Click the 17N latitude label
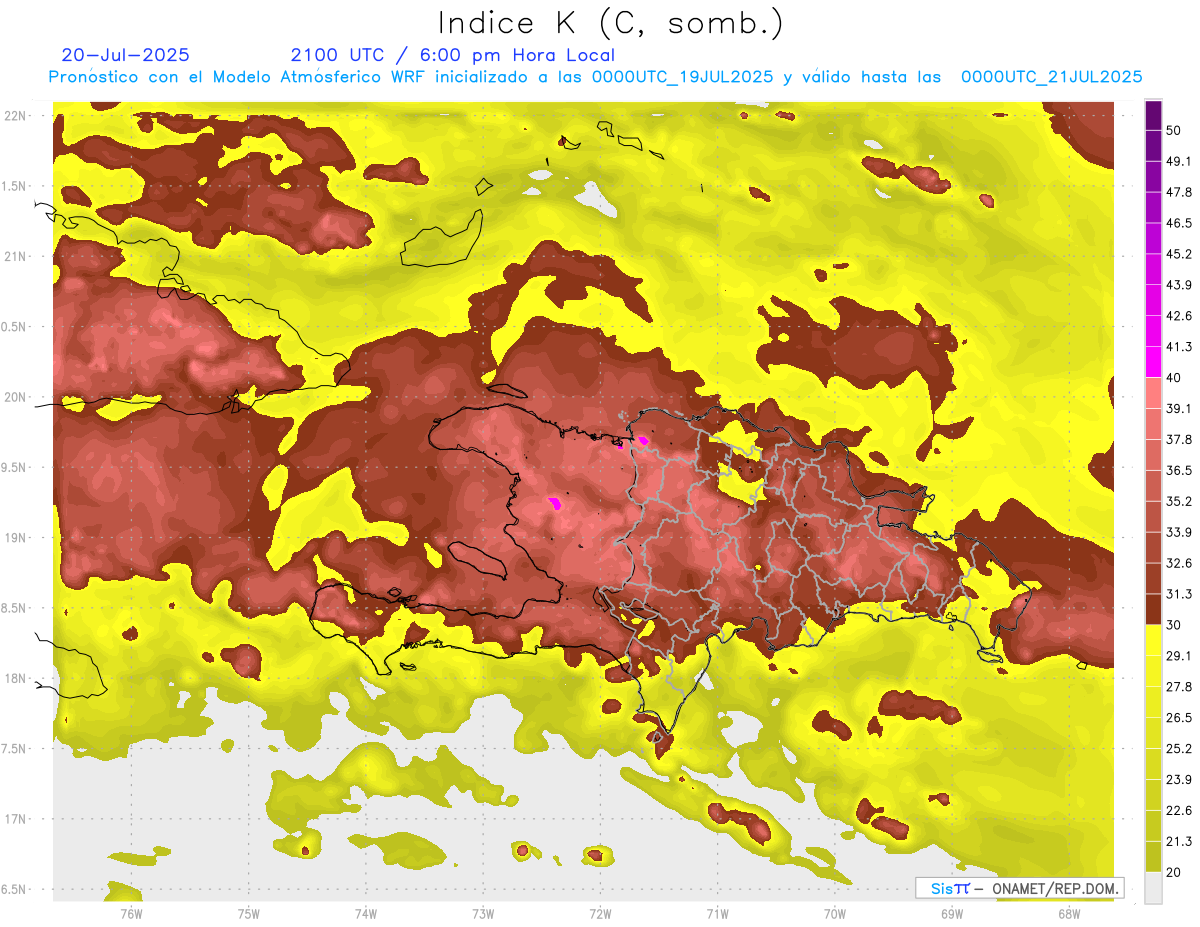 [x=17, y=819]
